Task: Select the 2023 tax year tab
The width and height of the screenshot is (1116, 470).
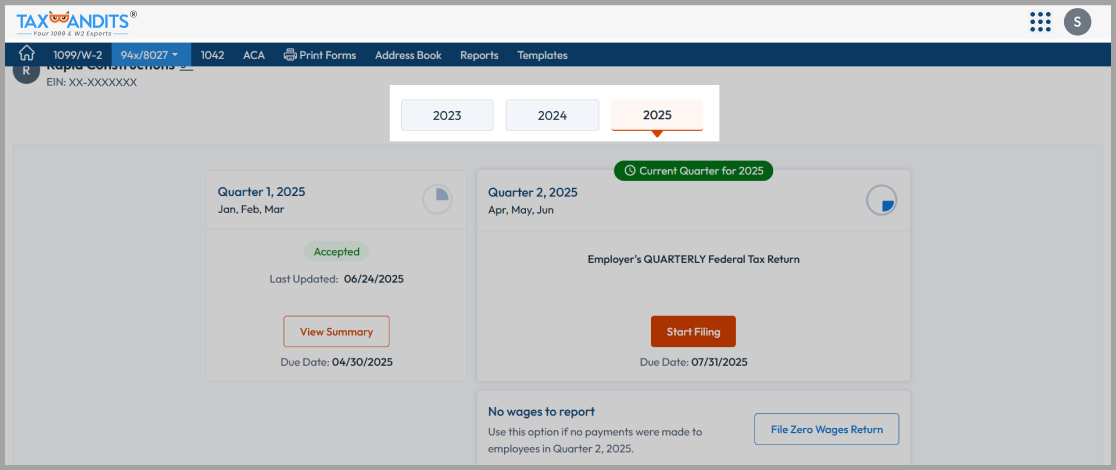Action: 447,115
